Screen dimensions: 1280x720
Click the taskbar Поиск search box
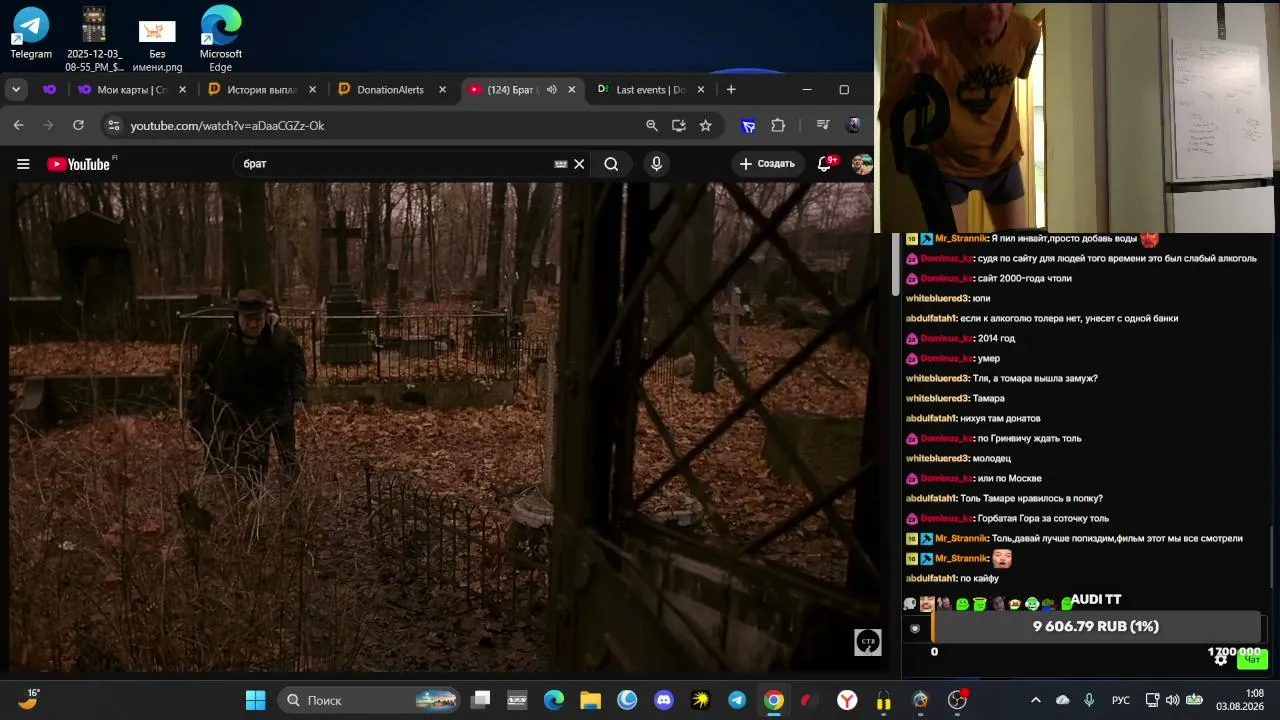click(368, 700)
